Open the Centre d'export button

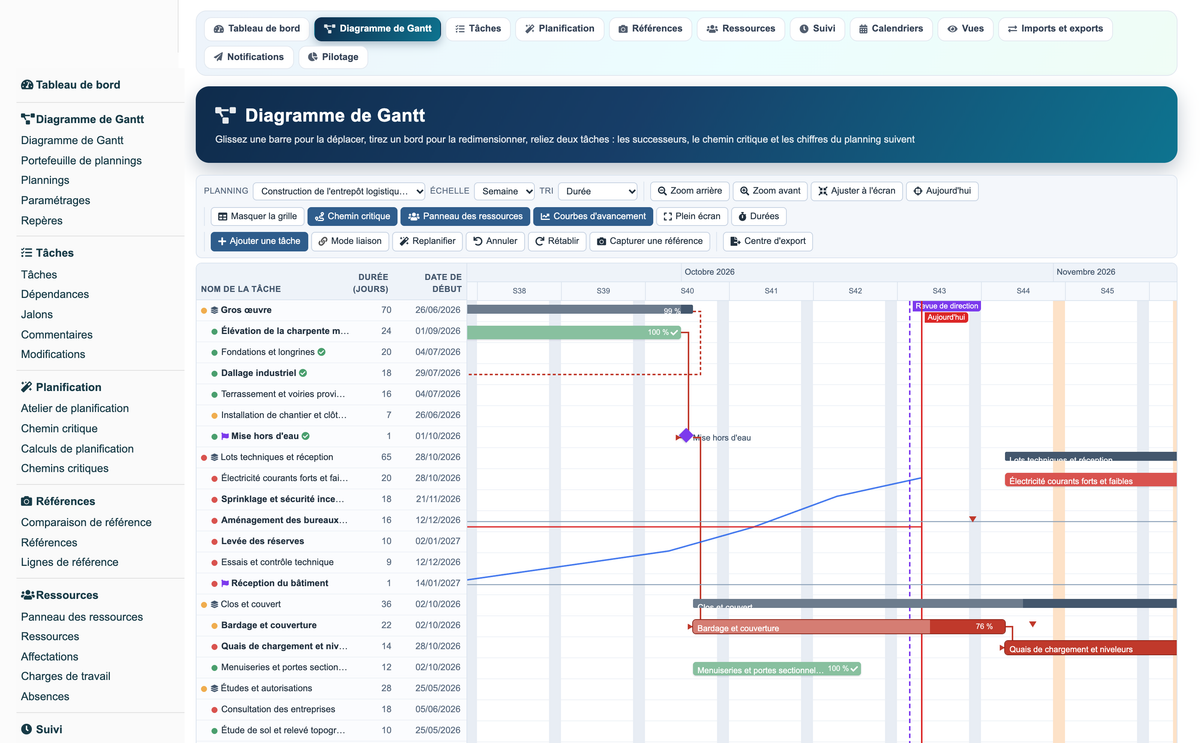768,241
